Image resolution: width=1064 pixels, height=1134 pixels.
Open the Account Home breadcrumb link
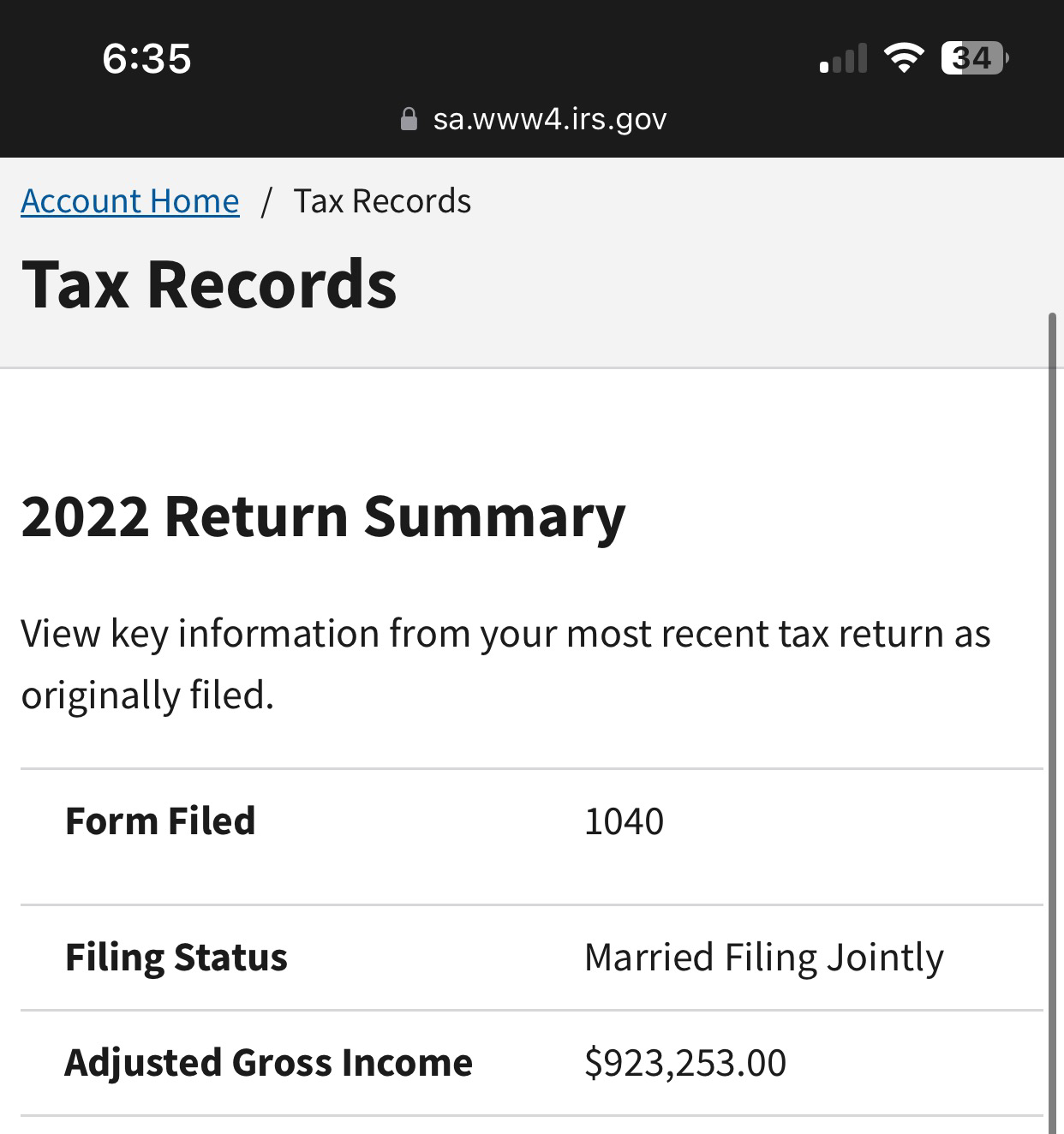click(x=130, y=201)
